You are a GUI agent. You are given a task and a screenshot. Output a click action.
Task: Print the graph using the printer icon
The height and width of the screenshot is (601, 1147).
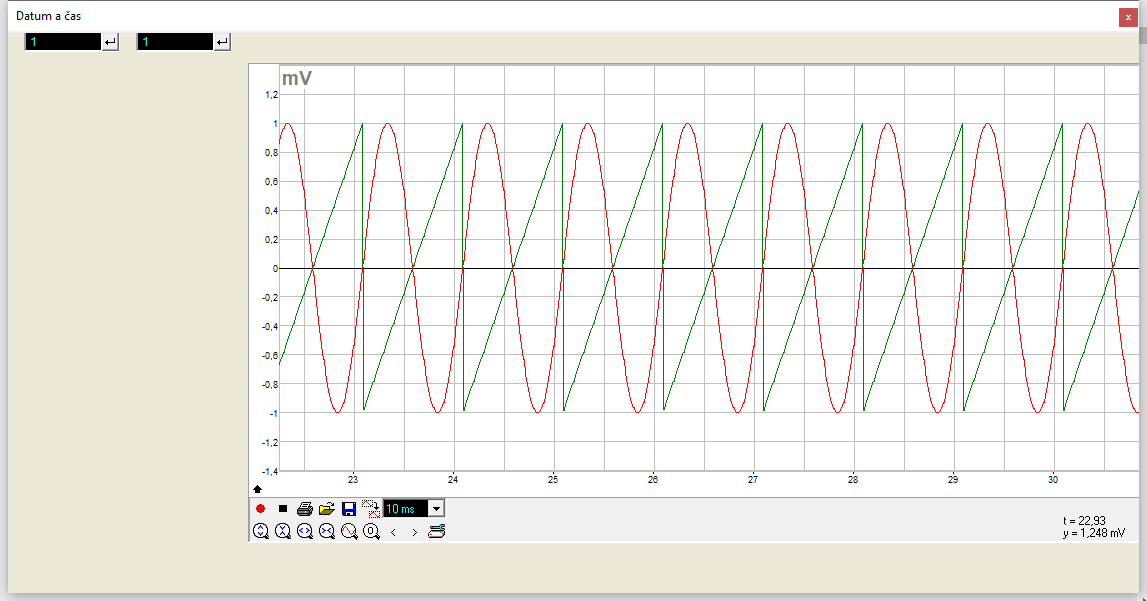(305, 509)
